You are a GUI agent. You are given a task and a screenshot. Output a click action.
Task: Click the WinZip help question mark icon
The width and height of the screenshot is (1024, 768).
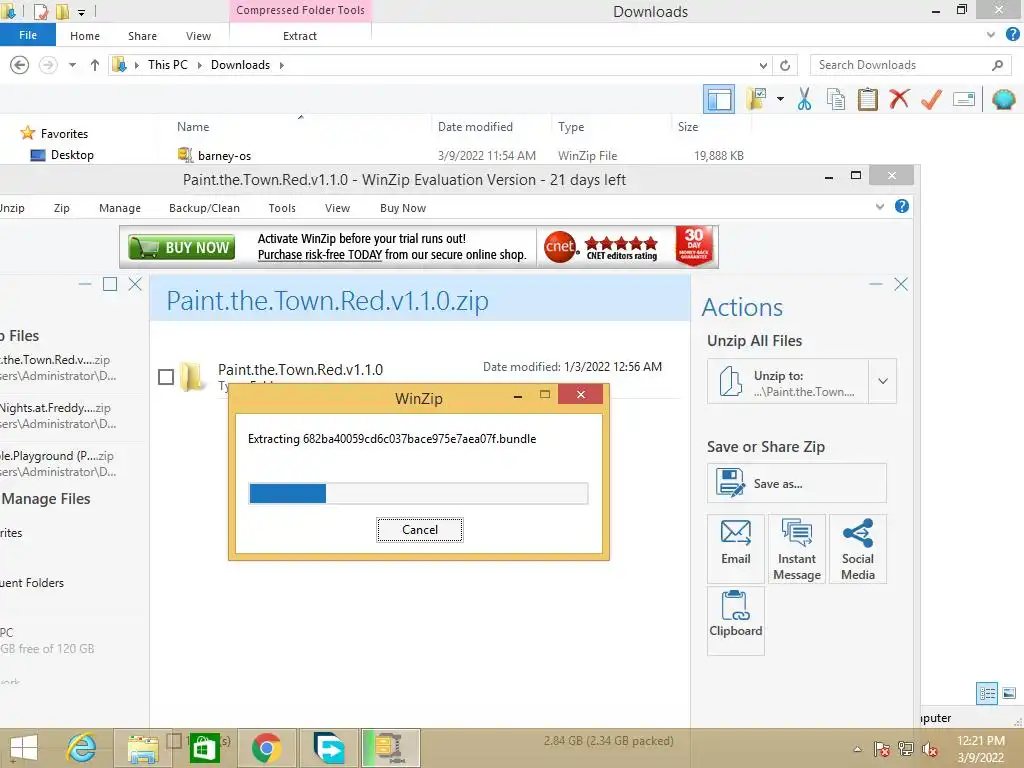point(902,206)
